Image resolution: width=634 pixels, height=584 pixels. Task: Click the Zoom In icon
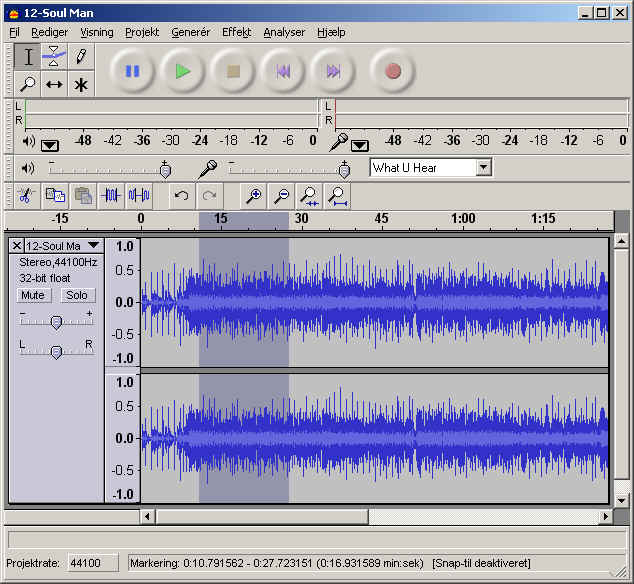click(x=254, y=195)
